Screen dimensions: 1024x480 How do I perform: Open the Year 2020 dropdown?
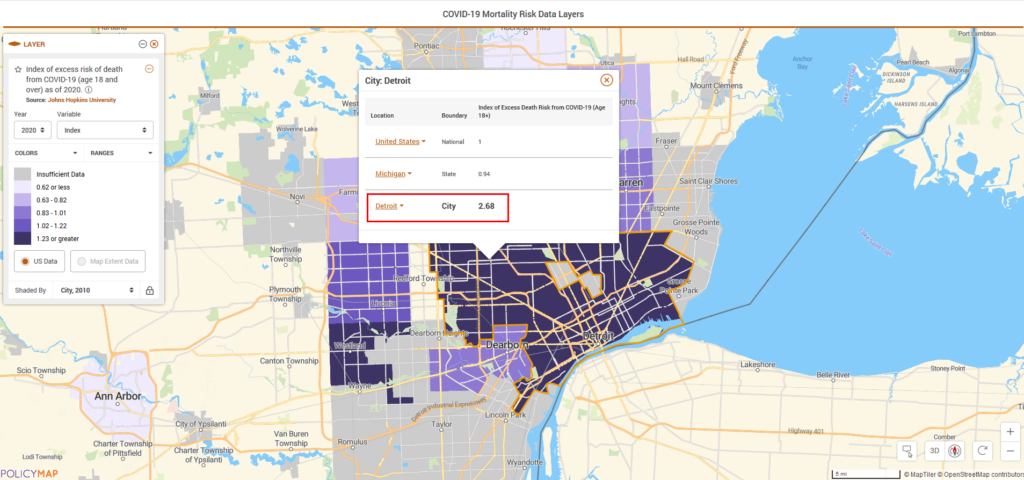pos(33,130)
